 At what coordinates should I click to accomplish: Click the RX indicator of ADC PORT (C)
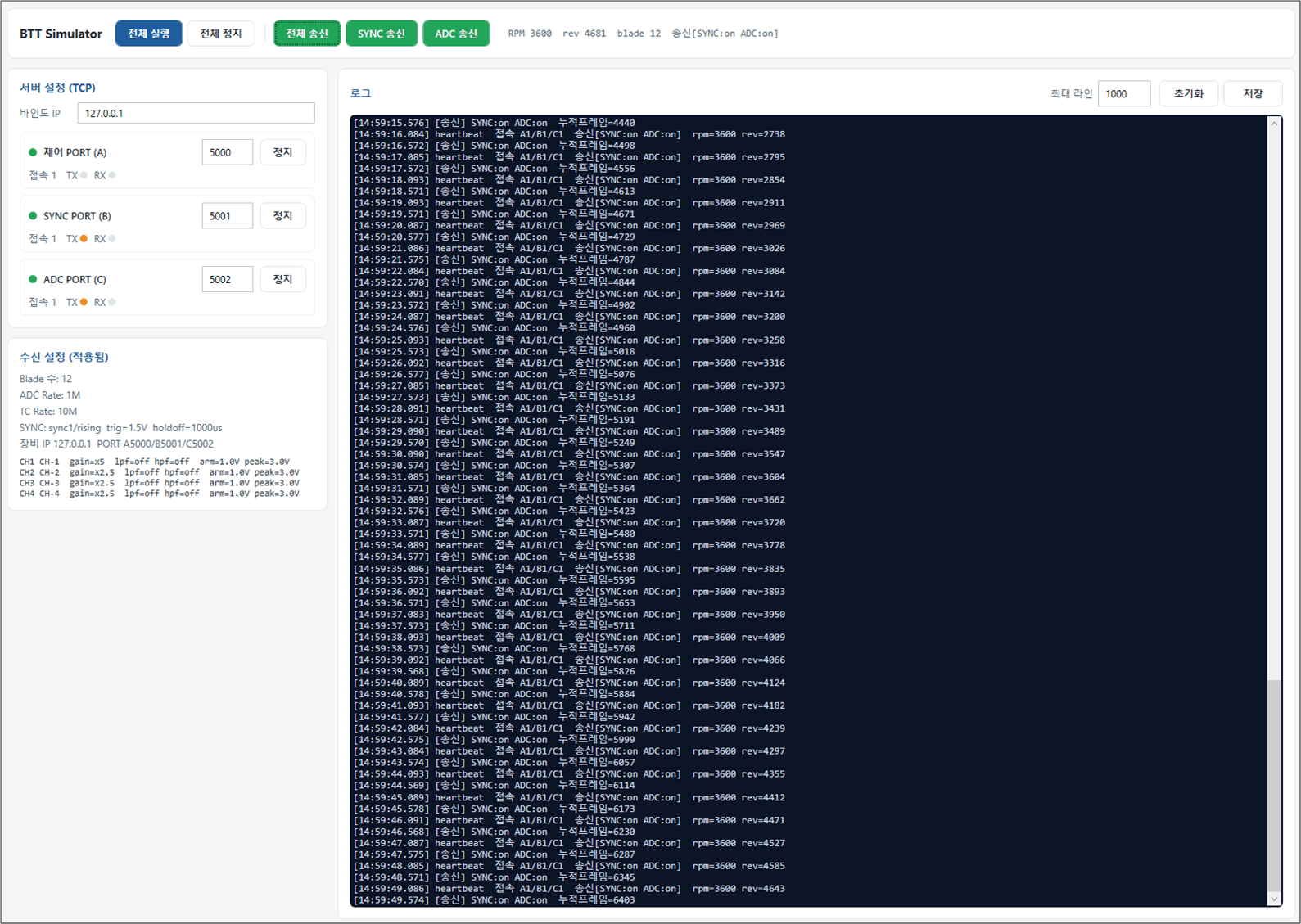[112, 302]
